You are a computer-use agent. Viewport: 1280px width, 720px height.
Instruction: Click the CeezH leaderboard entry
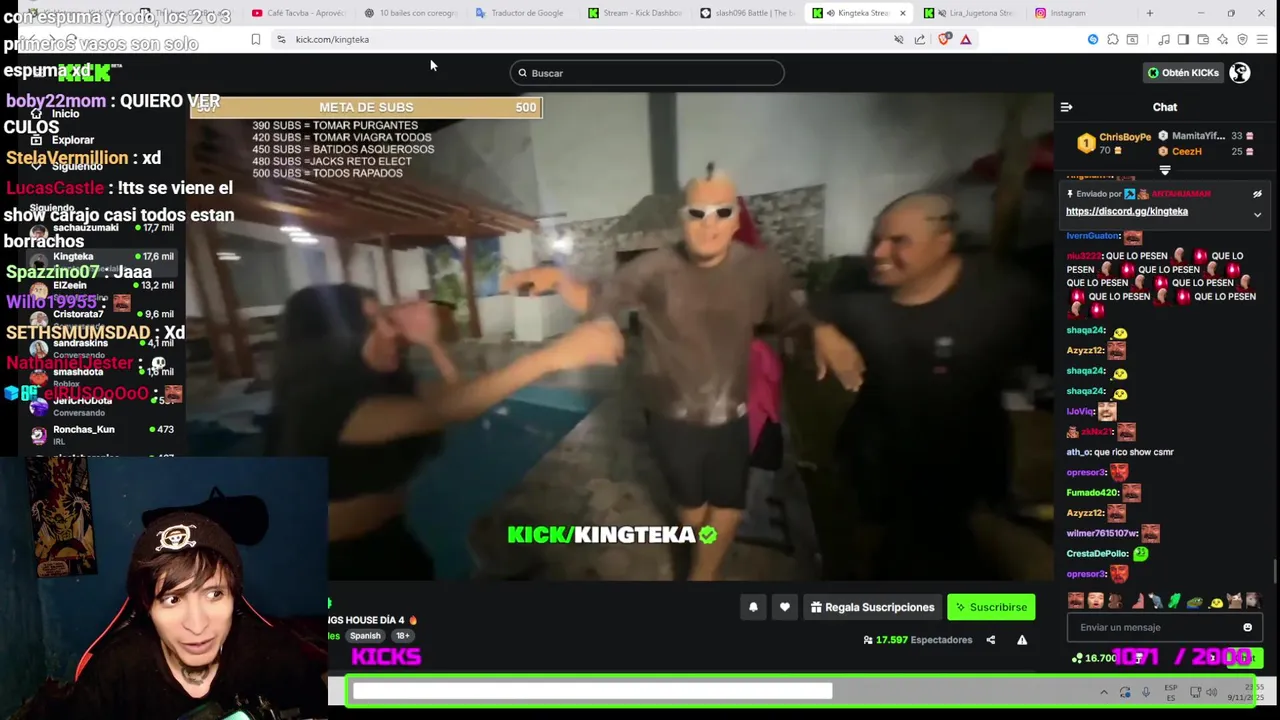click(x=1186, y=151)
